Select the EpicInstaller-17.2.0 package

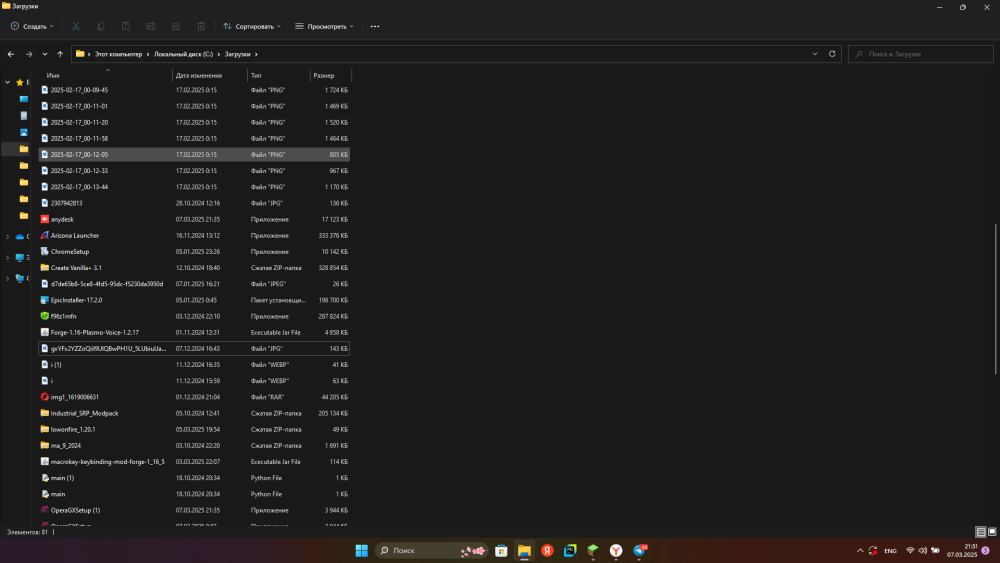194,300
